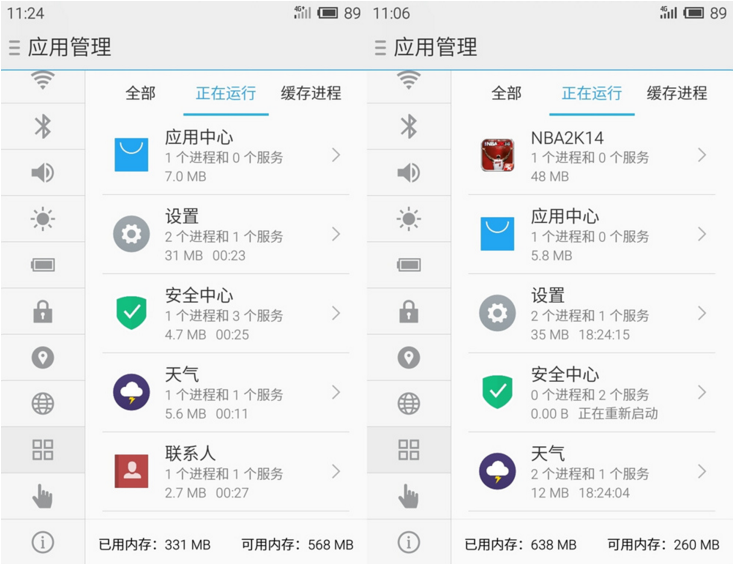
Task: Open the NBA2K14 app icon
Action: point(497,155)
